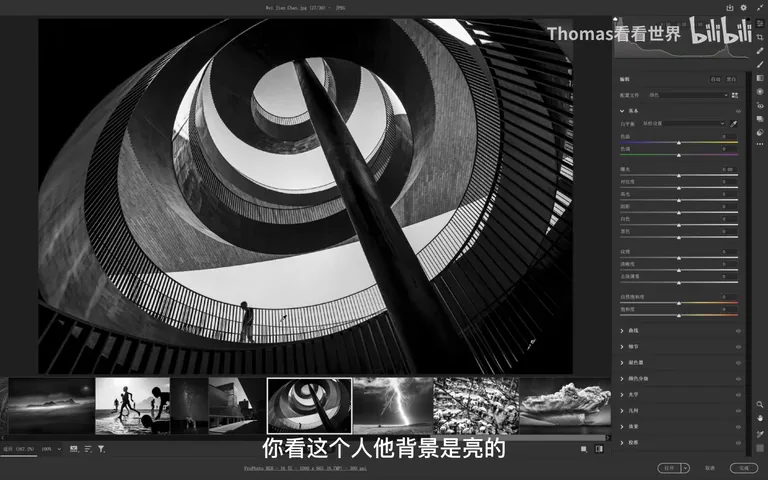Image resolution: width=768 pixels, height=480 pixels.
Task: Open the dropdown arrow beside 打开 button
Action: pos(685,468)
